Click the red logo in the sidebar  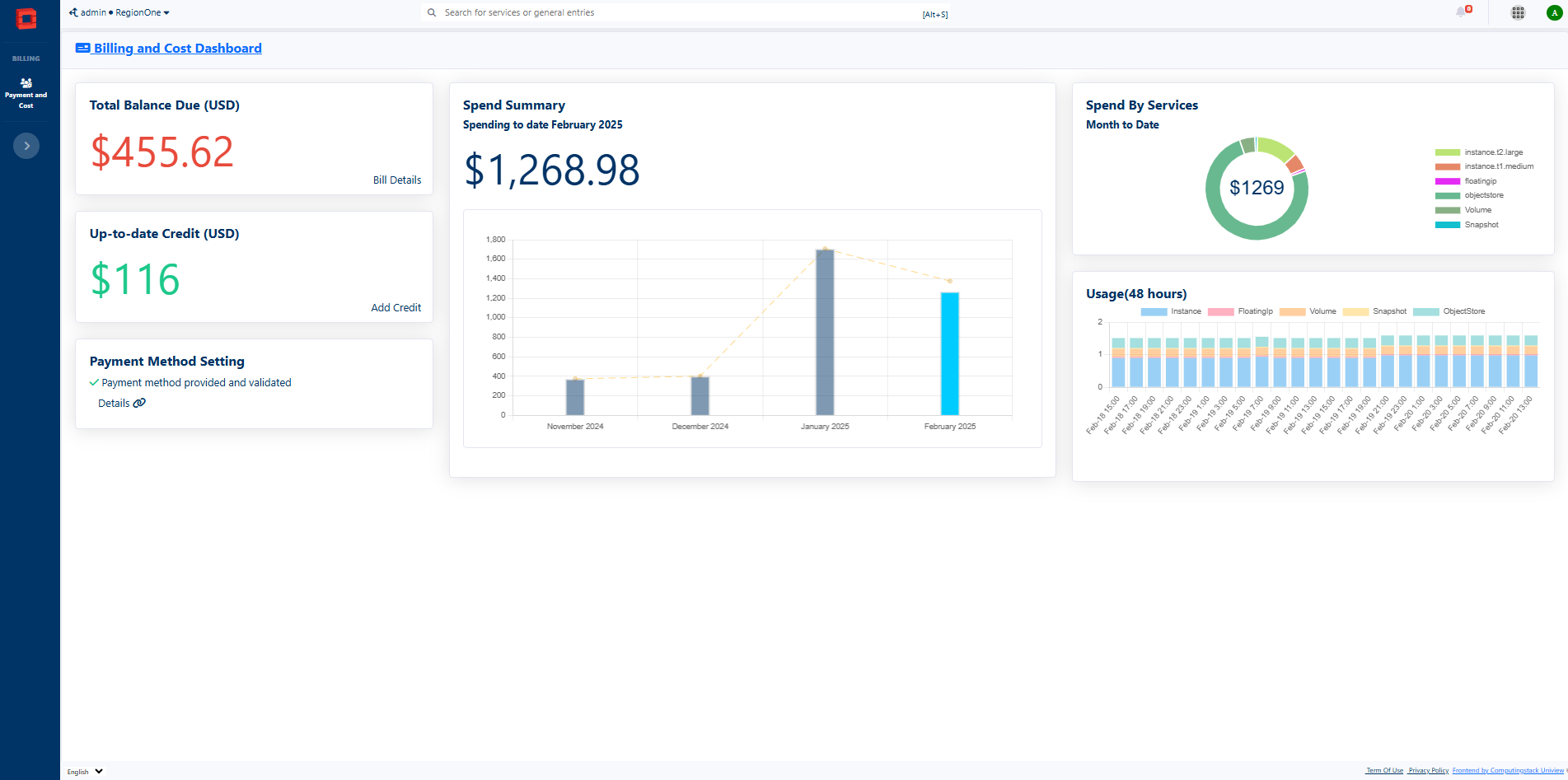point(26,18)
